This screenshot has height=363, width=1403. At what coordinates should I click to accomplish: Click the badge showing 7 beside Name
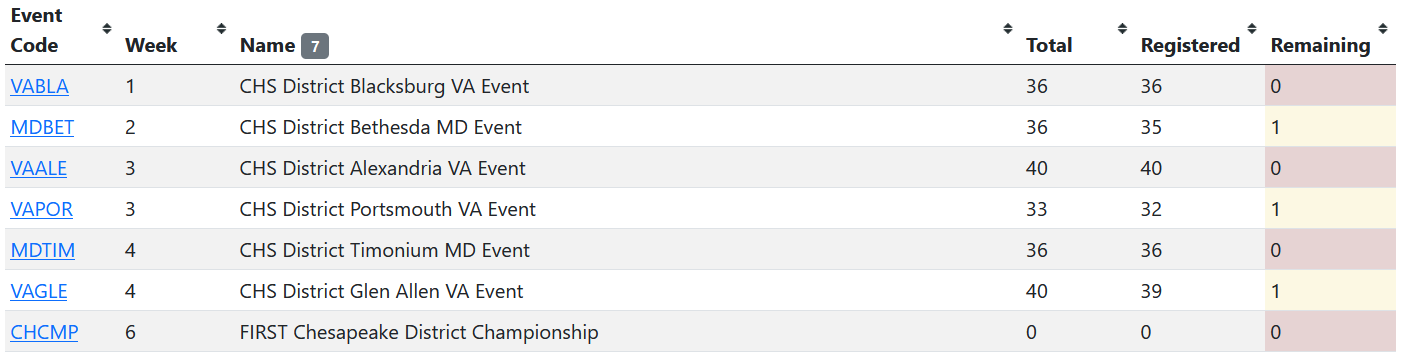click(x=315, y=45)
